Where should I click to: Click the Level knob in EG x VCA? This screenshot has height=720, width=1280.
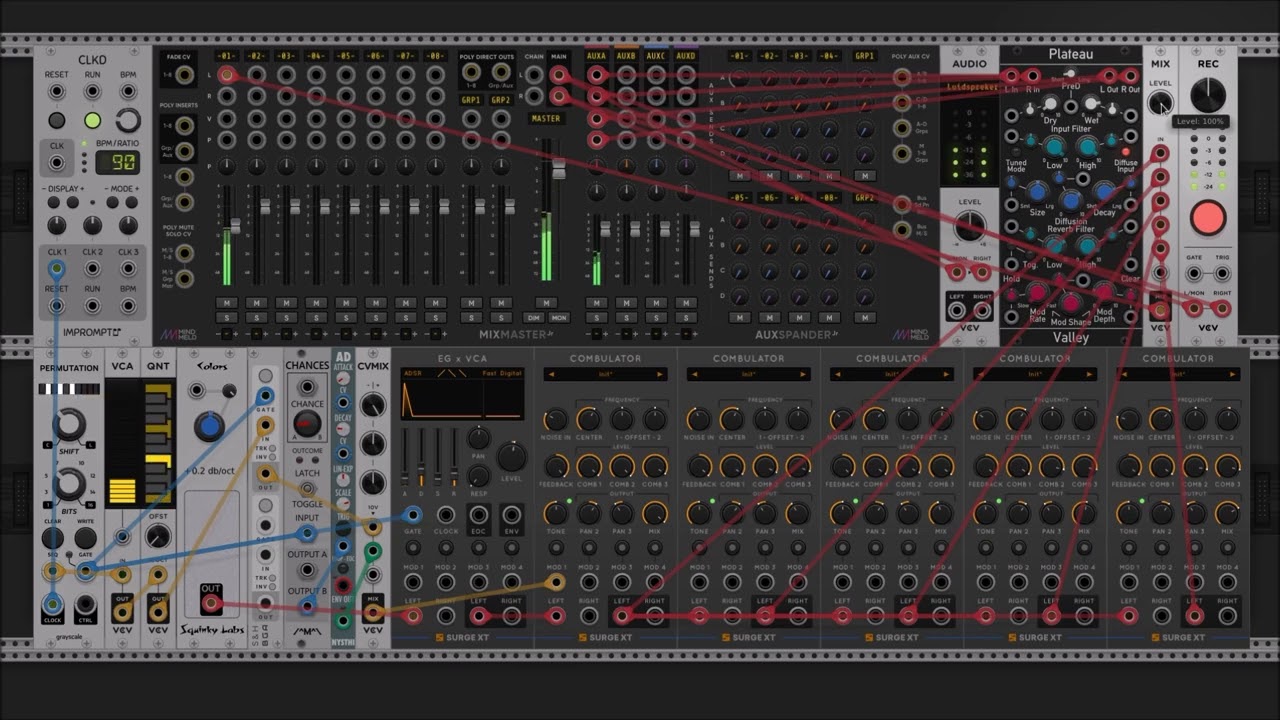[511, 457]
